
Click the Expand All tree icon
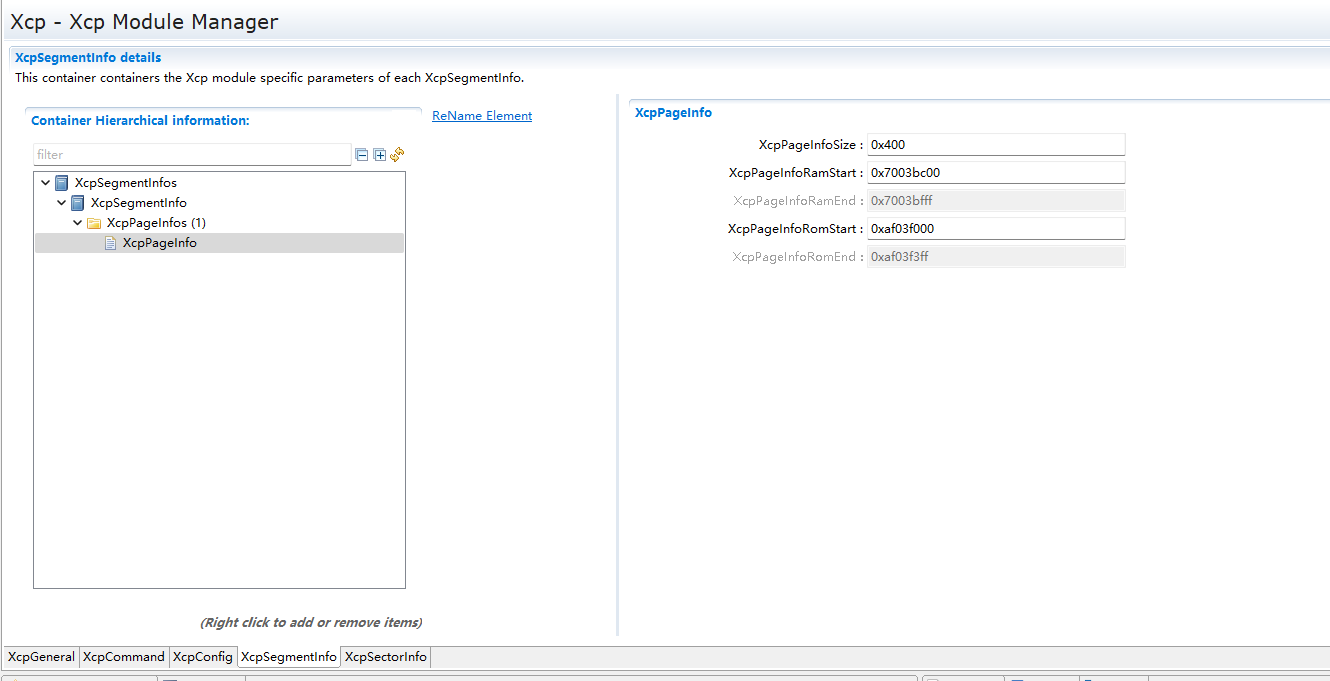[379, 155]
